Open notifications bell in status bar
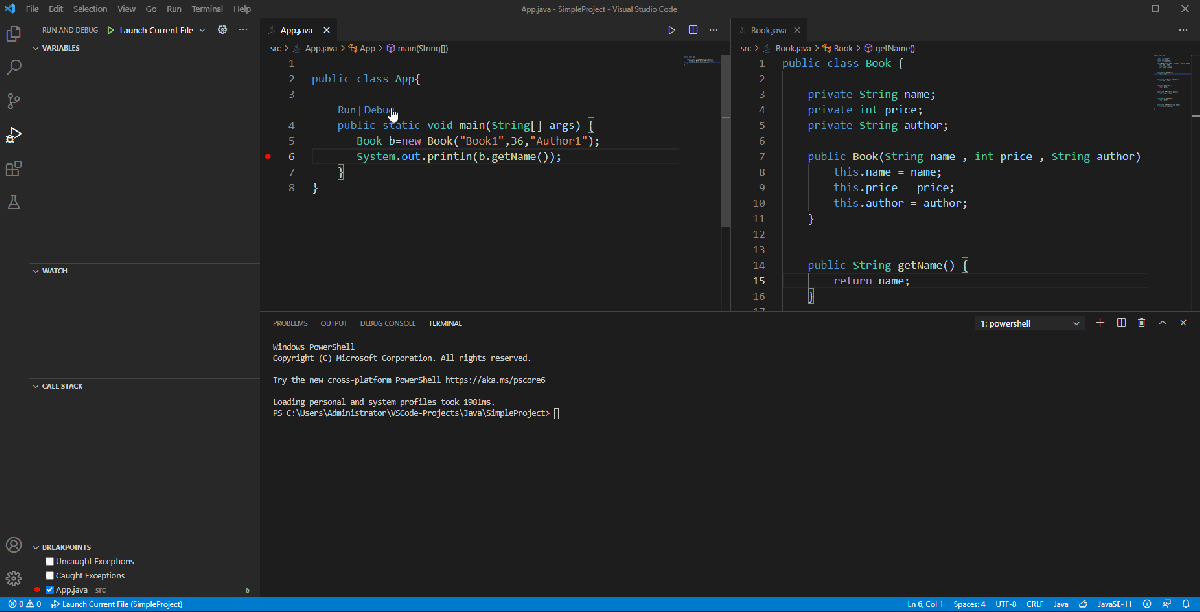The image size is (1200, 612). pos(1187,605)
